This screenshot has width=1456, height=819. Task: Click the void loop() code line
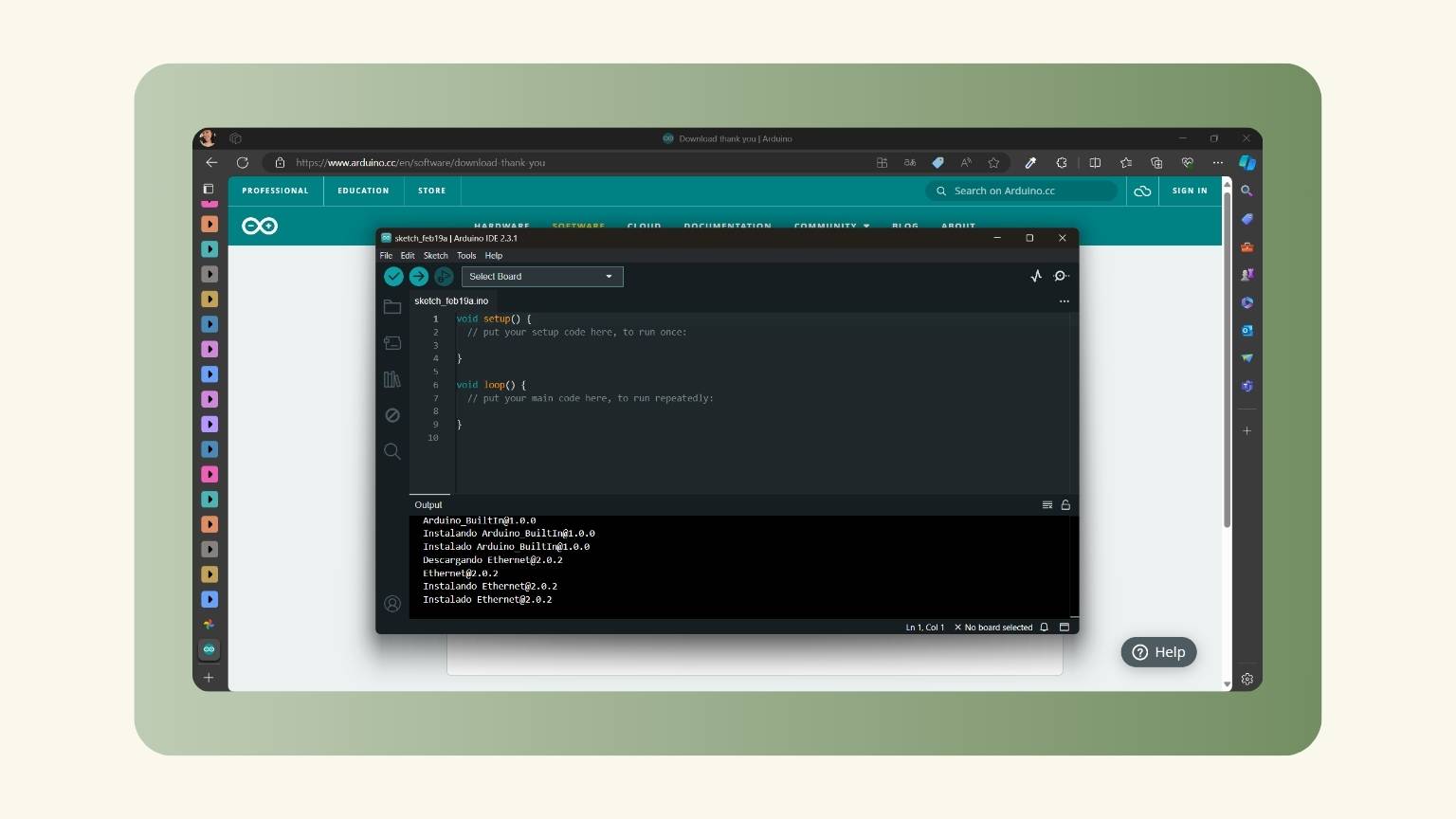point(491,385)
